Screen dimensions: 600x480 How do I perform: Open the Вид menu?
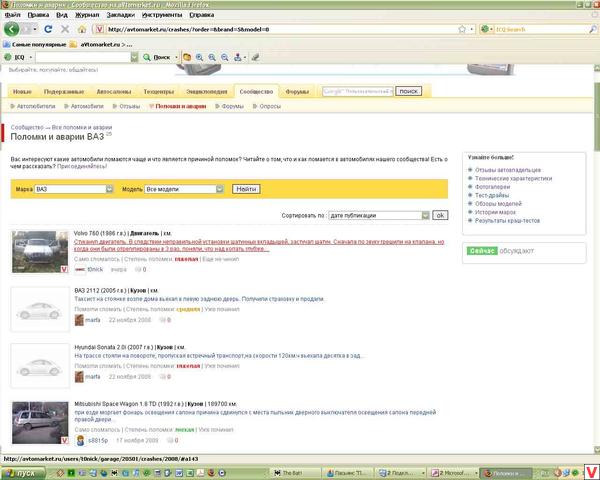62,15
